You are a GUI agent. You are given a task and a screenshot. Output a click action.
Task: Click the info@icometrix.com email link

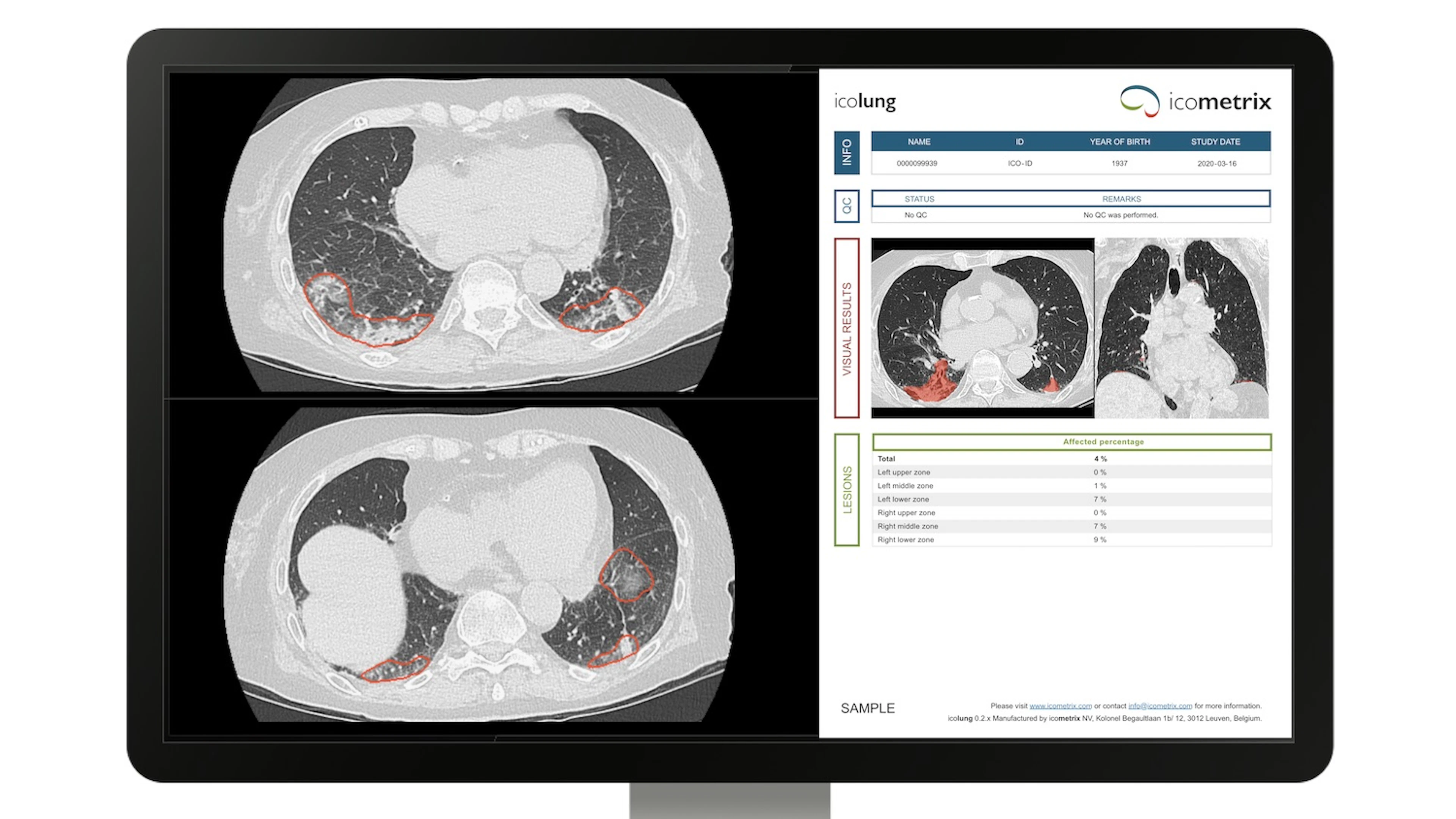1160,705
